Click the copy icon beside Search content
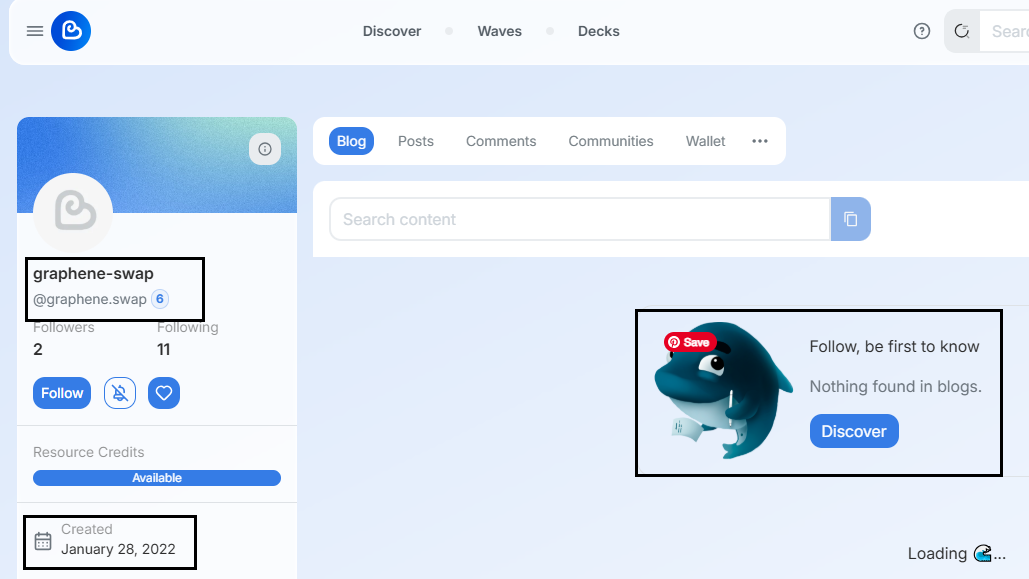 [851, 219]
